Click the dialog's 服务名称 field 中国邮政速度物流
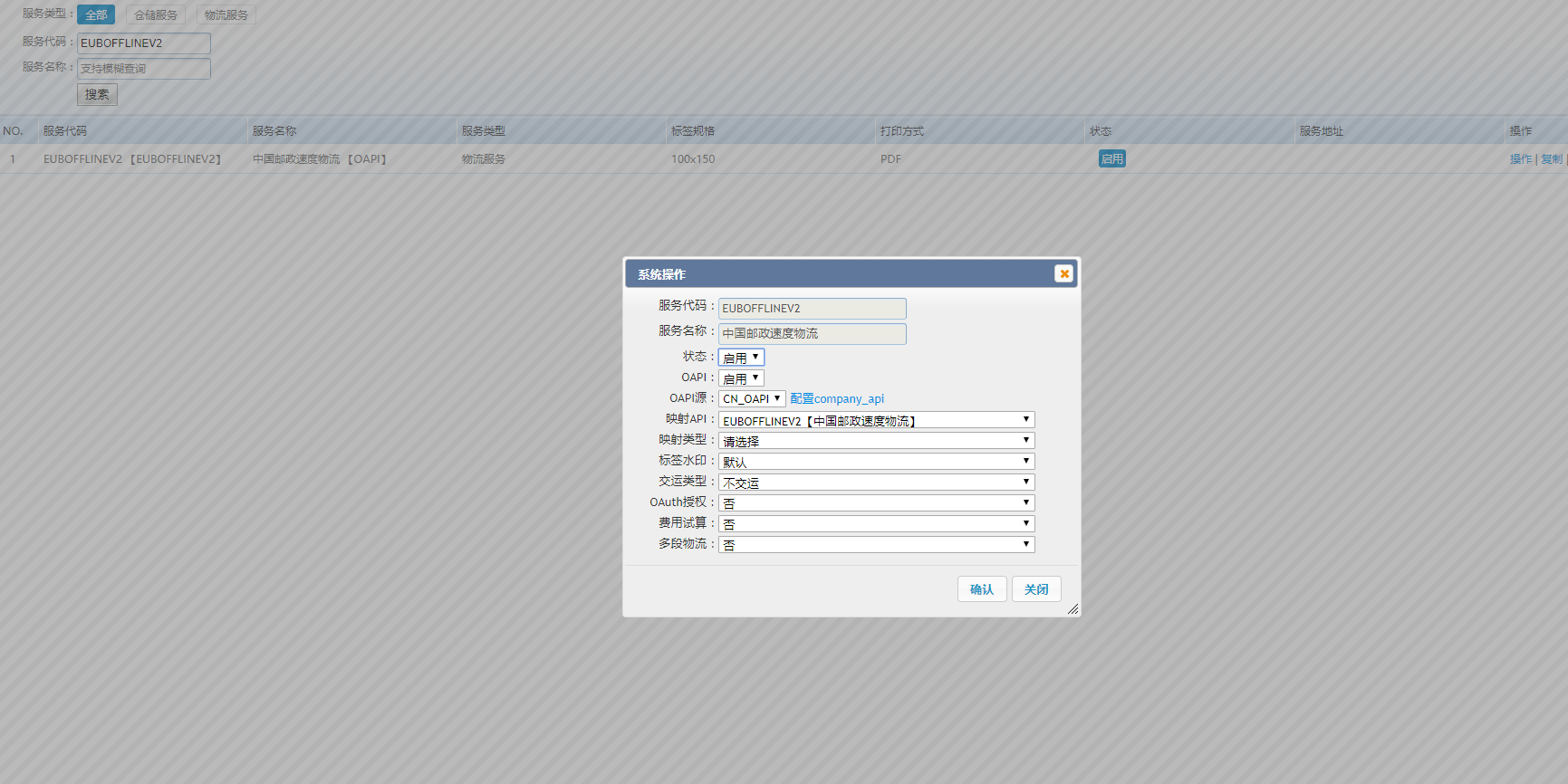This screenshot has height=784, width=1568. click(x=813, y=334)
